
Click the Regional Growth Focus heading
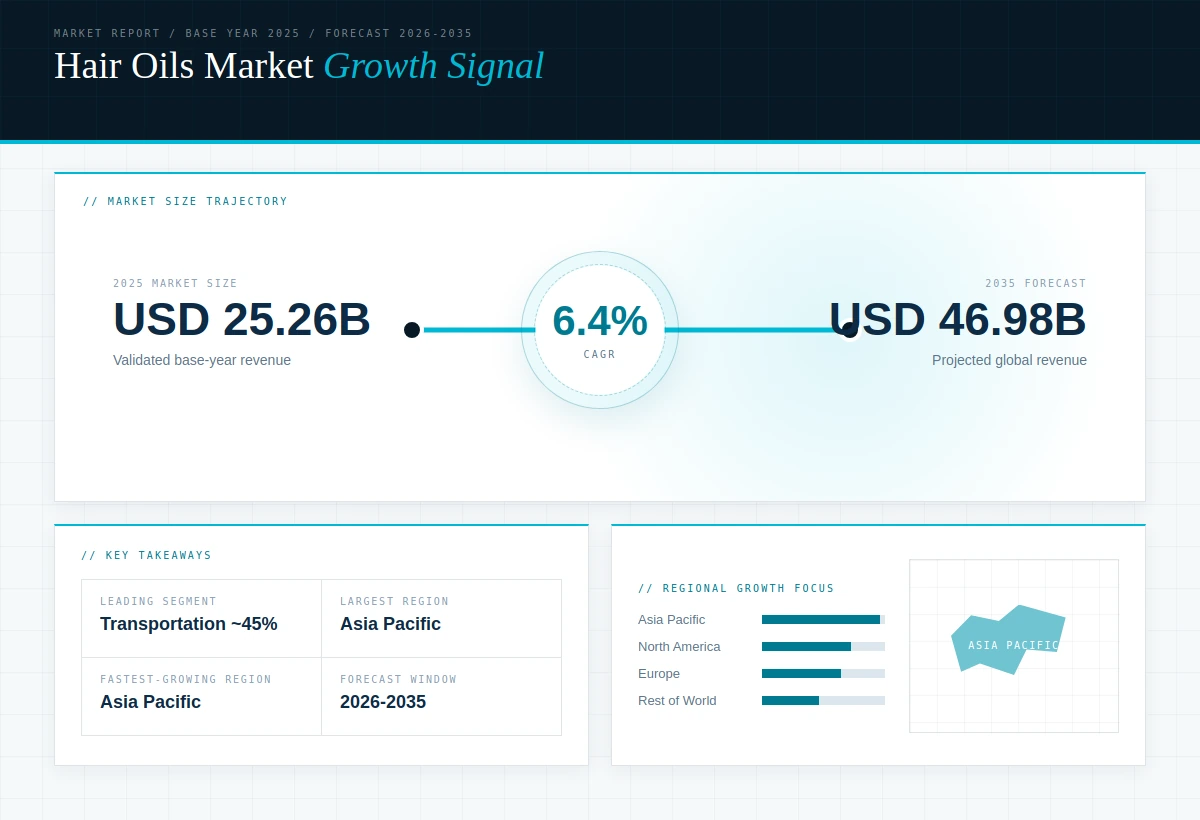(x=736, y=589)
